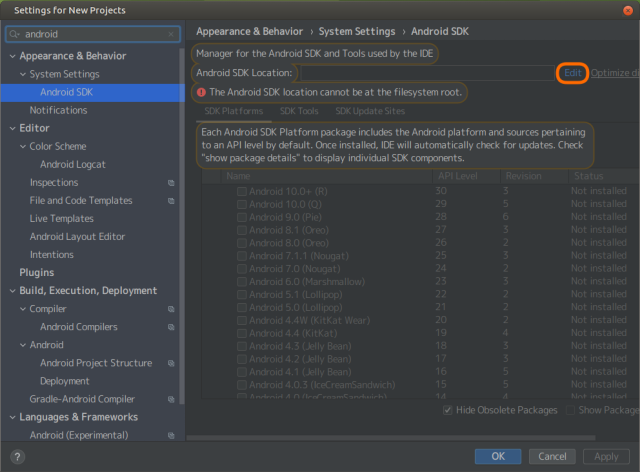Click the icon beside Android Compilers
Screen dimensions: 640x472
[x=171, y=327]
